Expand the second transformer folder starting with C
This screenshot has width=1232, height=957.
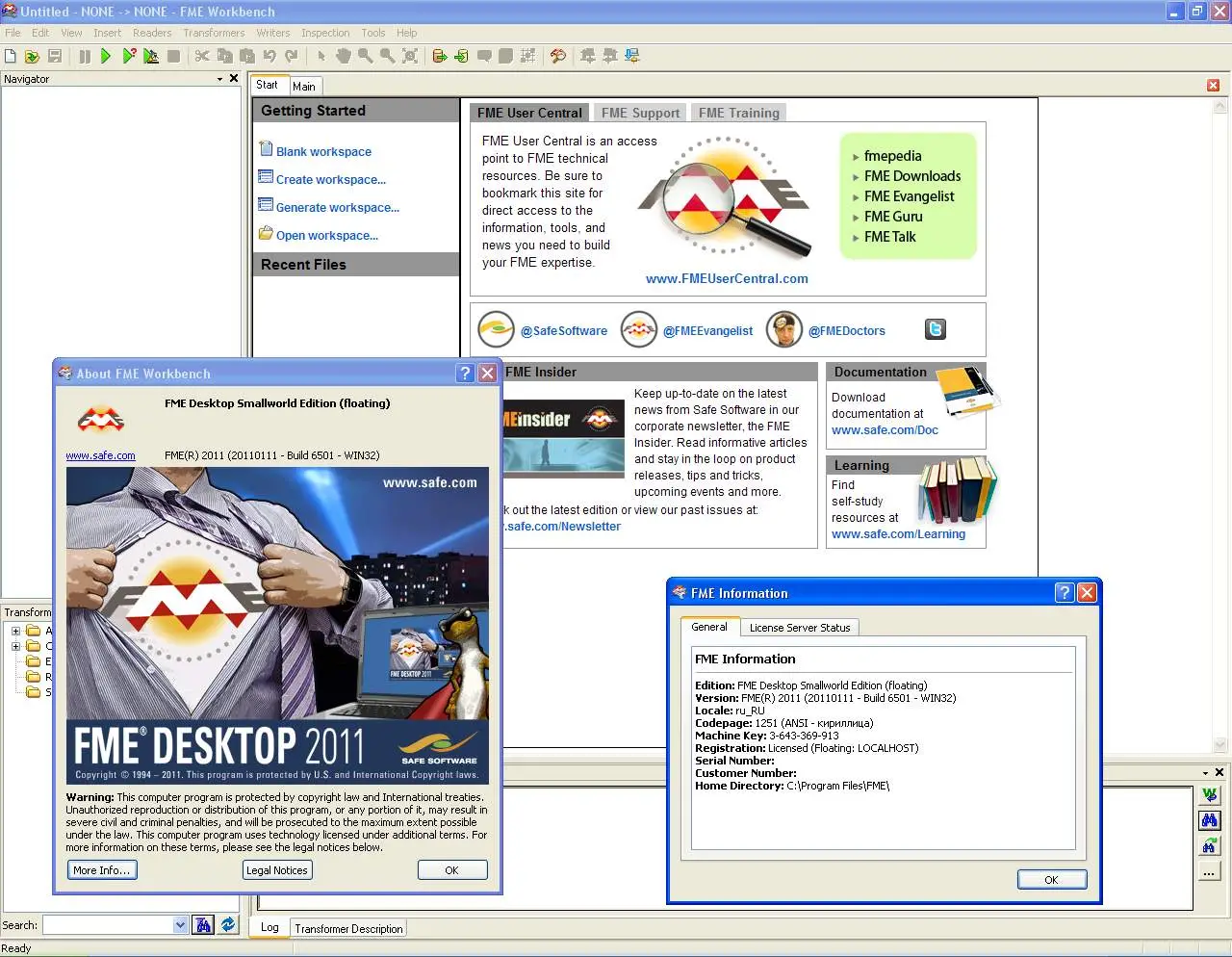point(15,646)
